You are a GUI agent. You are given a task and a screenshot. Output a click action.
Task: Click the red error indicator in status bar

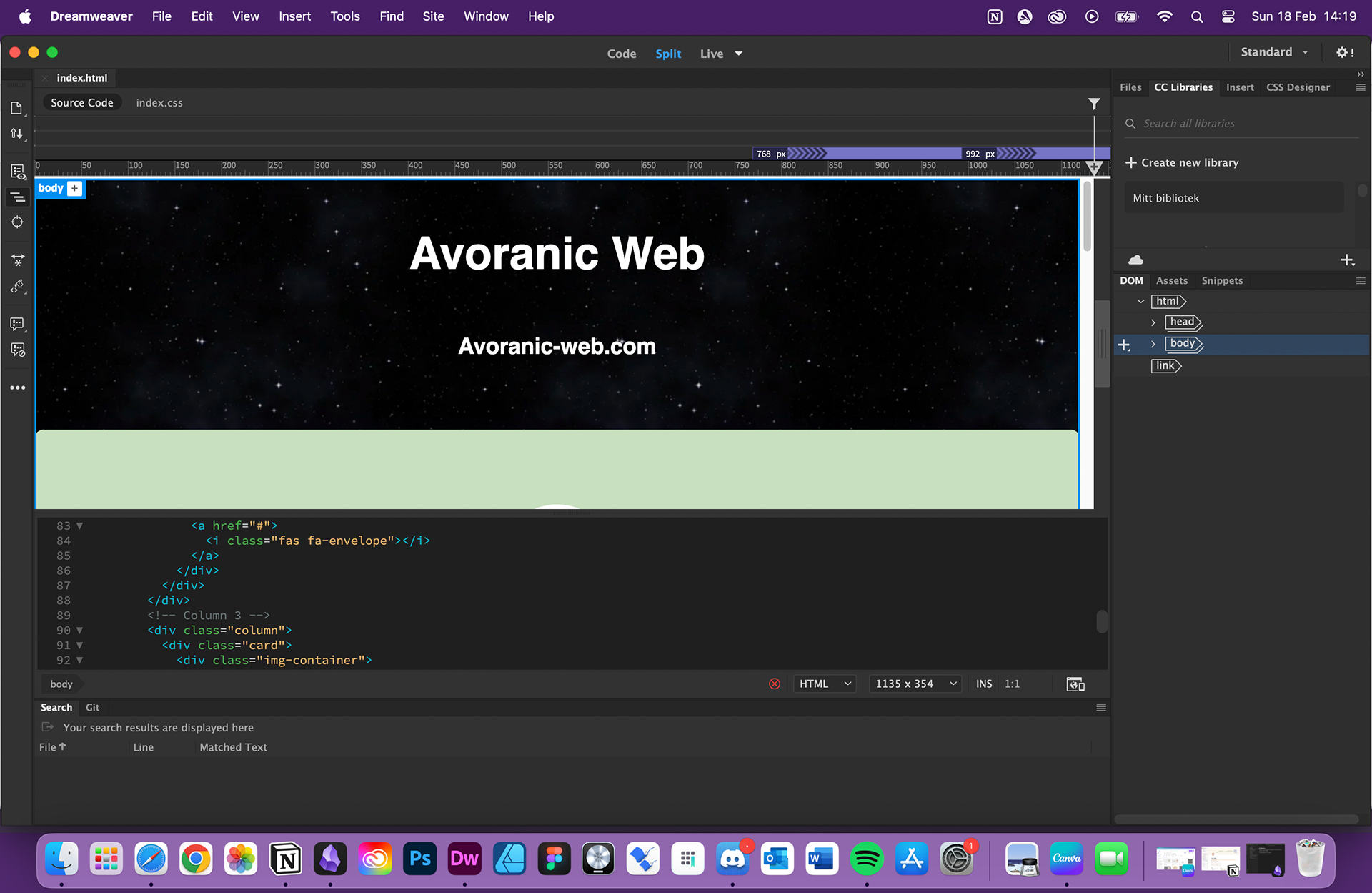775,684
